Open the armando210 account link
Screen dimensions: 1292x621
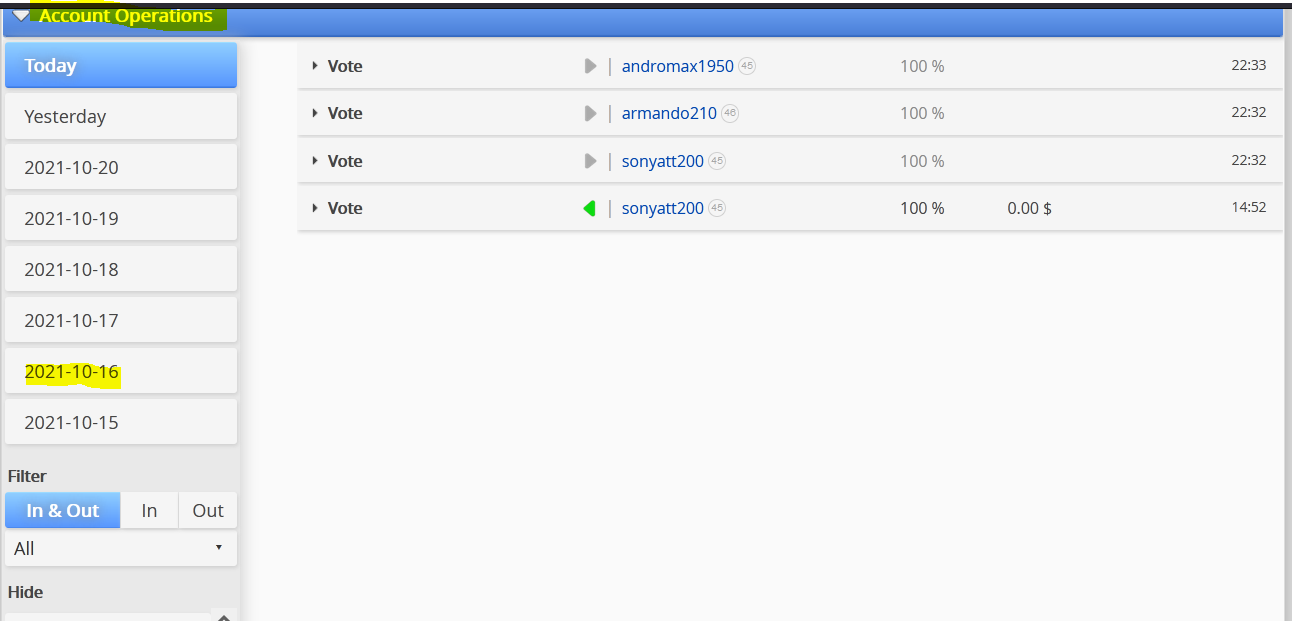click(669, 113)
